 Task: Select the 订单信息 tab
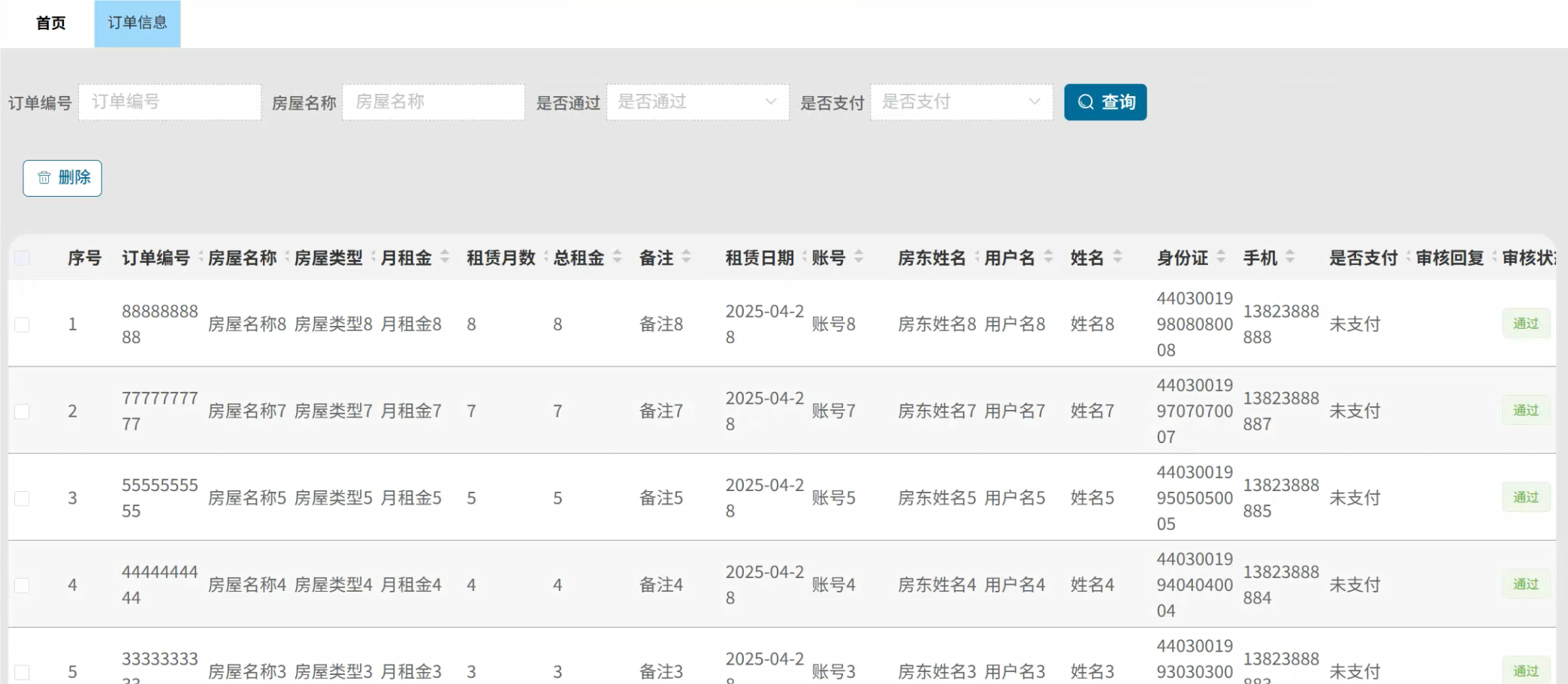point(137,23)
